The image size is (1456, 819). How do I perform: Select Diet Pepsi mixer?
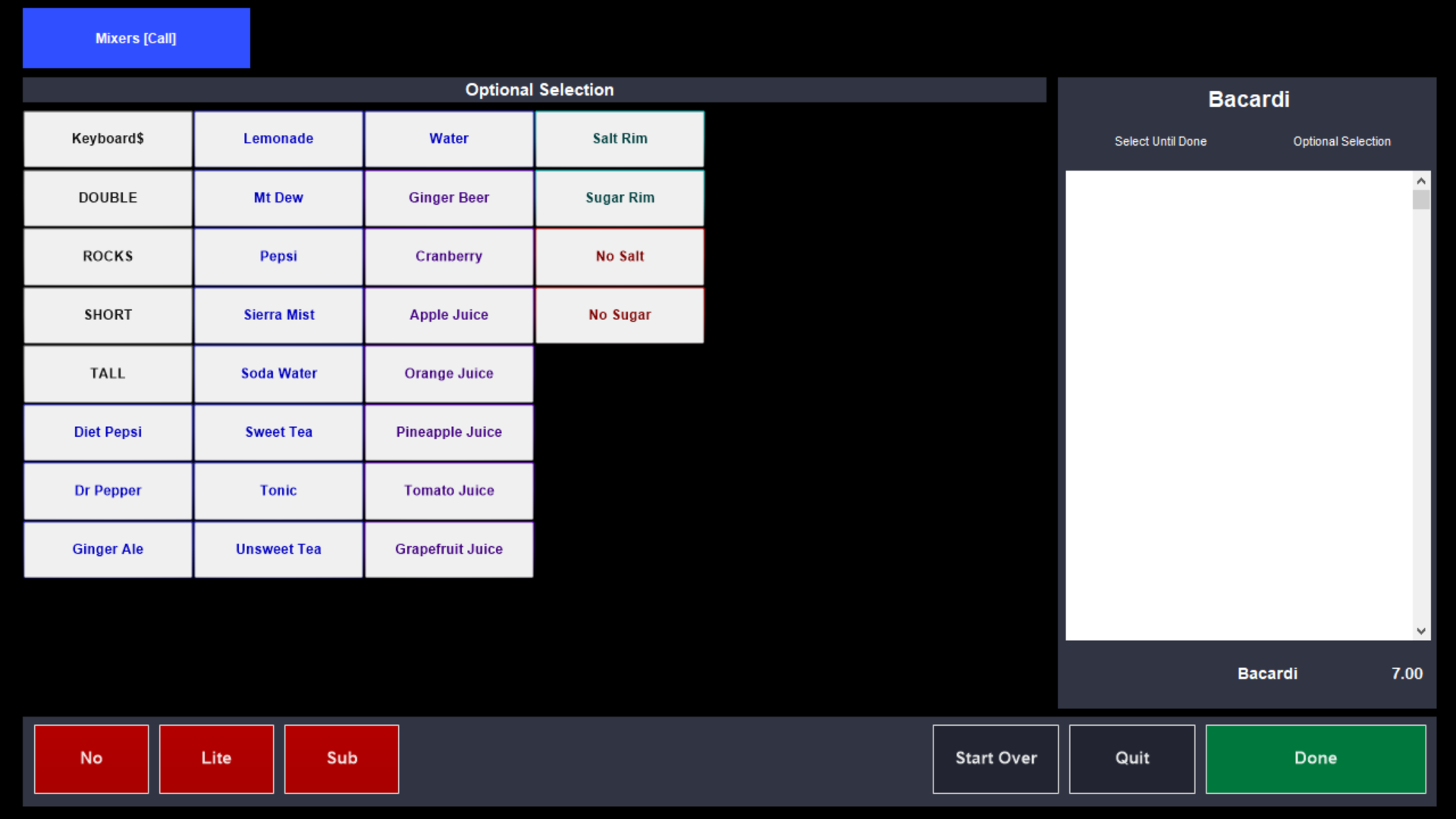[x=108, y=432]
